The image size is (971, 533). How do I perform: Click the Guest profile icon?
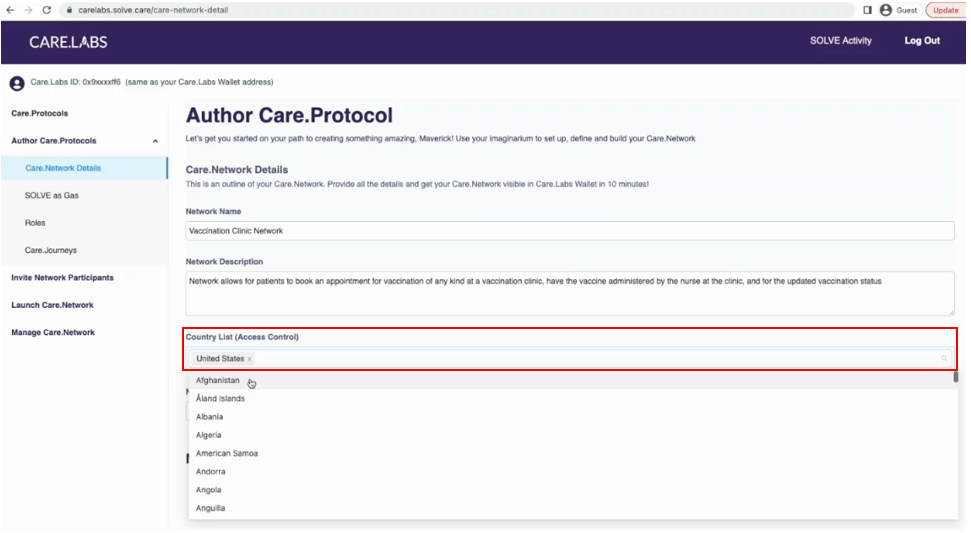[886, 10]
